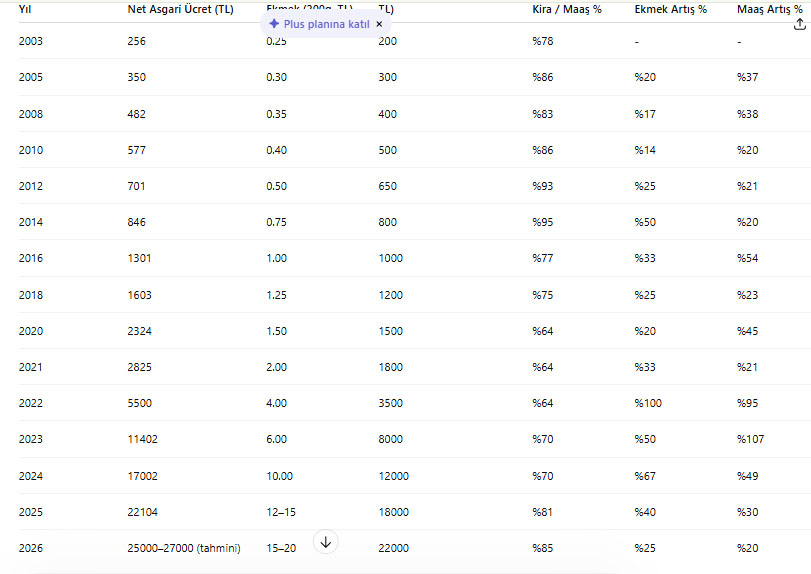Click the "Ekmek Artış %" column header
Viewport: 811px width, 574px height.
(670, 9)
